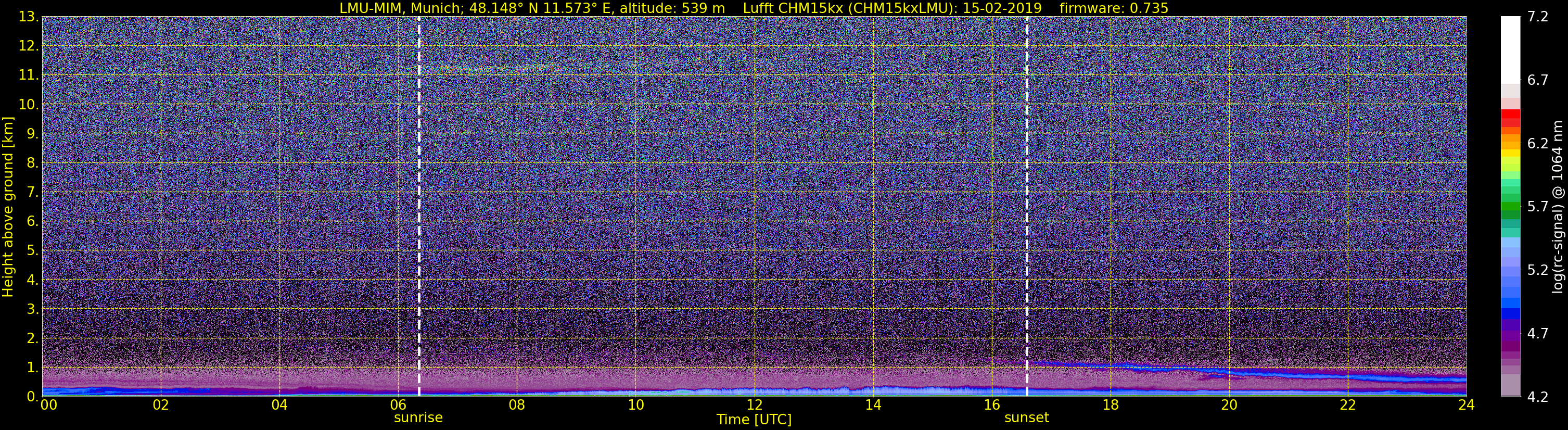1568x430 pixels.
Task: Click the colorbar value label '5.7'
Action: (1538, 207)
